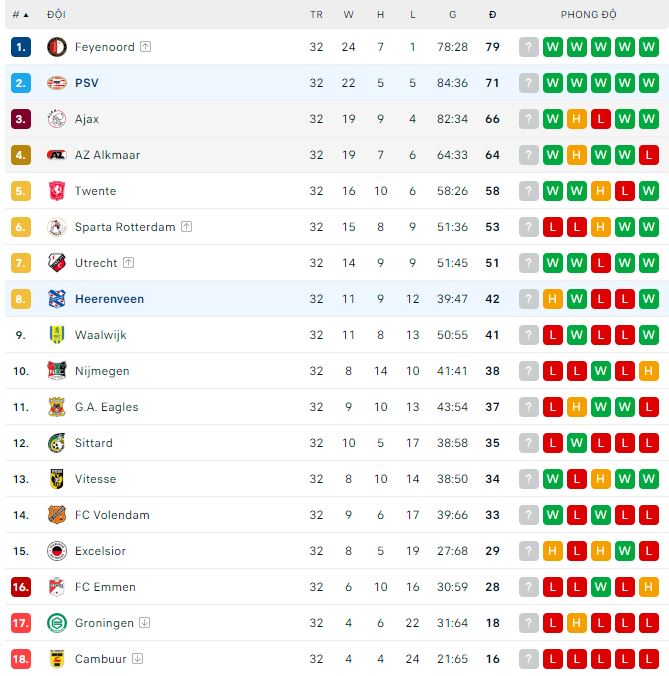The height and width of the screenshot is (676, 669).
Task: Click the gray question-mark badge in Feyenoord row
Action: [x=529, y=47]
